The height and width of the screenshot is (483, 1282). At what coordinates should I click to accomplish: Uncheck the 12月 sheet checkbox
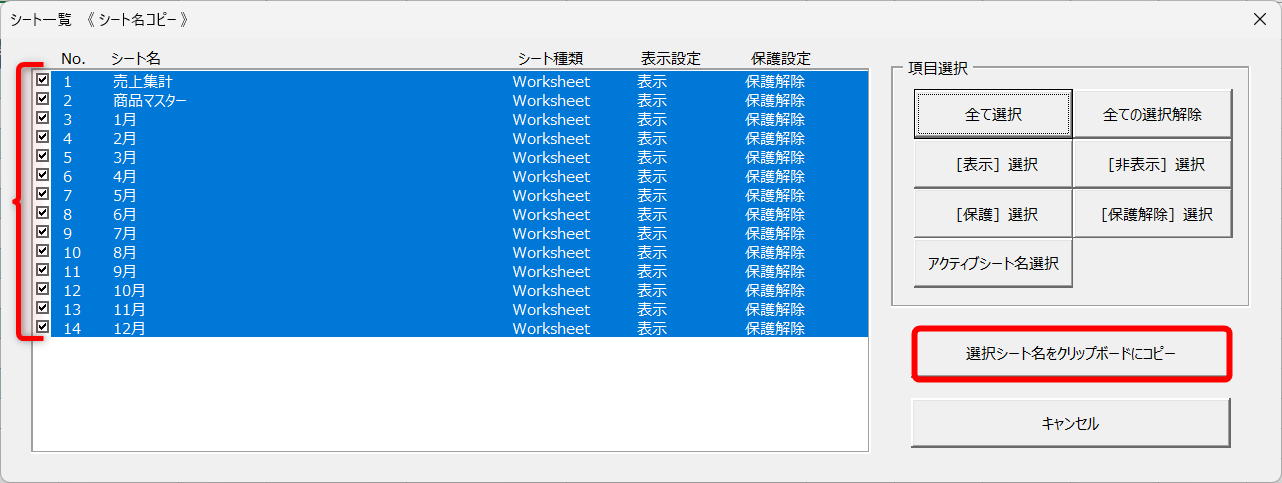[43, 327]
